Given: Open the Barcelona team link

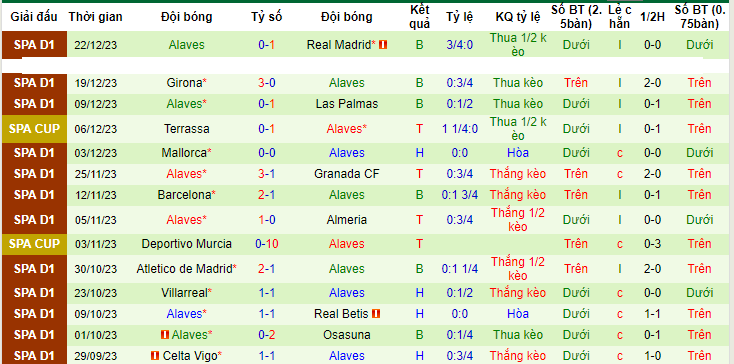Looking at the screenshot, I should [x=186, y=195].
